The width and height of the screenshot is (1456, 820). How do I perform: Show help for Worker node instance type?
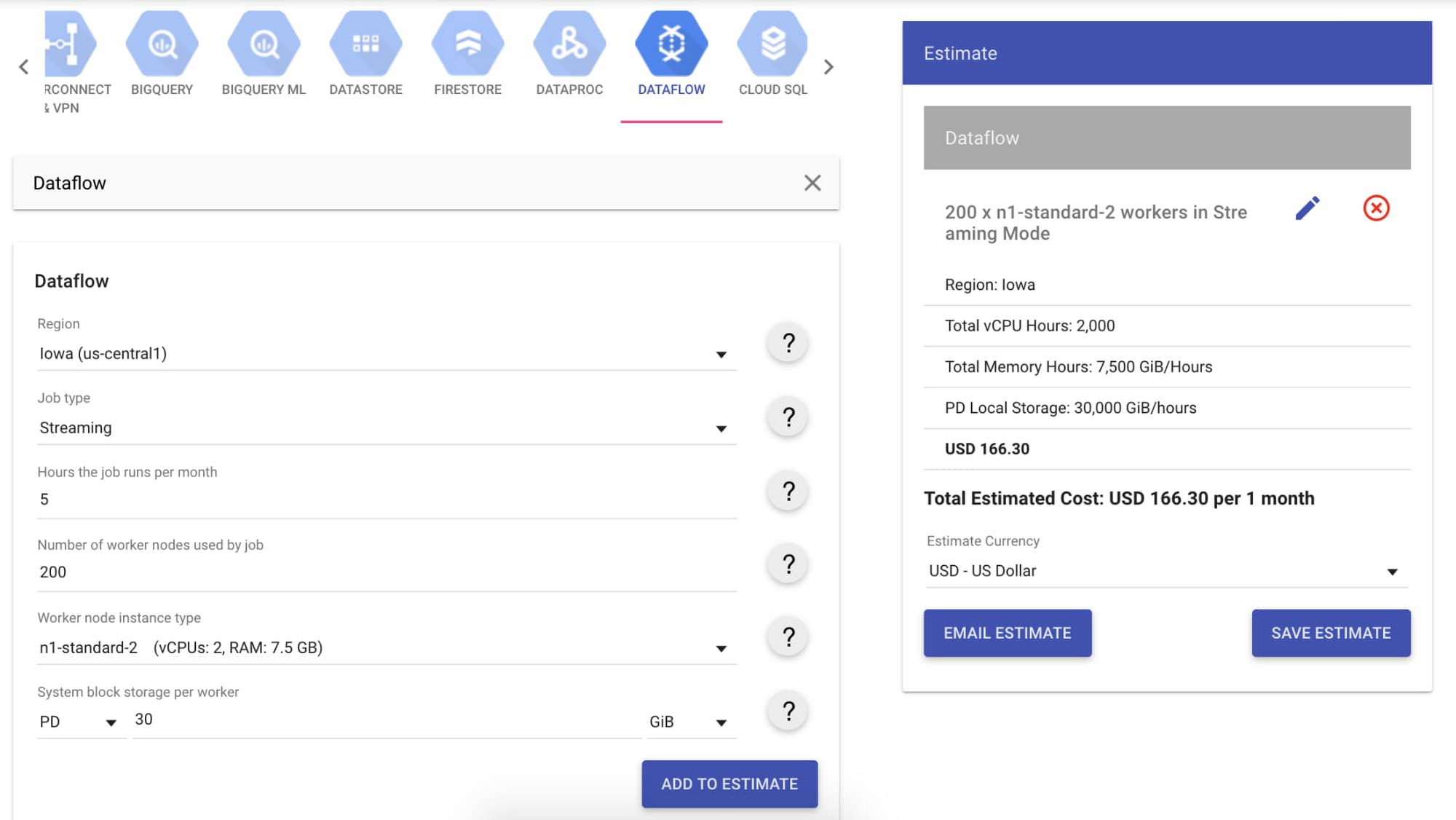[x=788, y=637]
